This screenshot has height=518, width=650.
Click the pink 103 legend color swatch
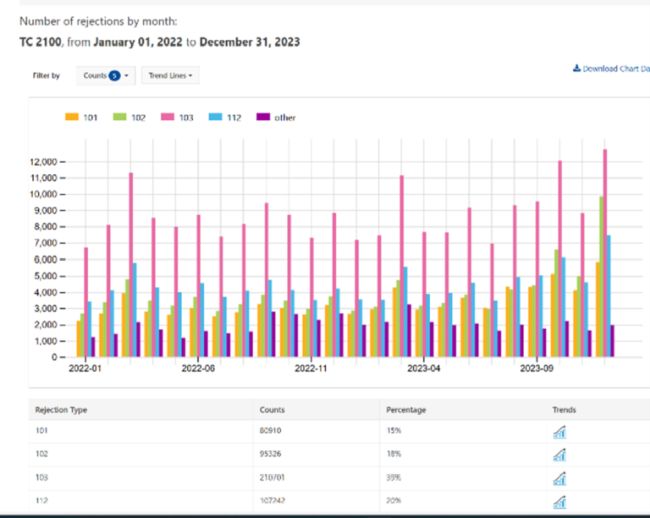click(x=168, y=117)
